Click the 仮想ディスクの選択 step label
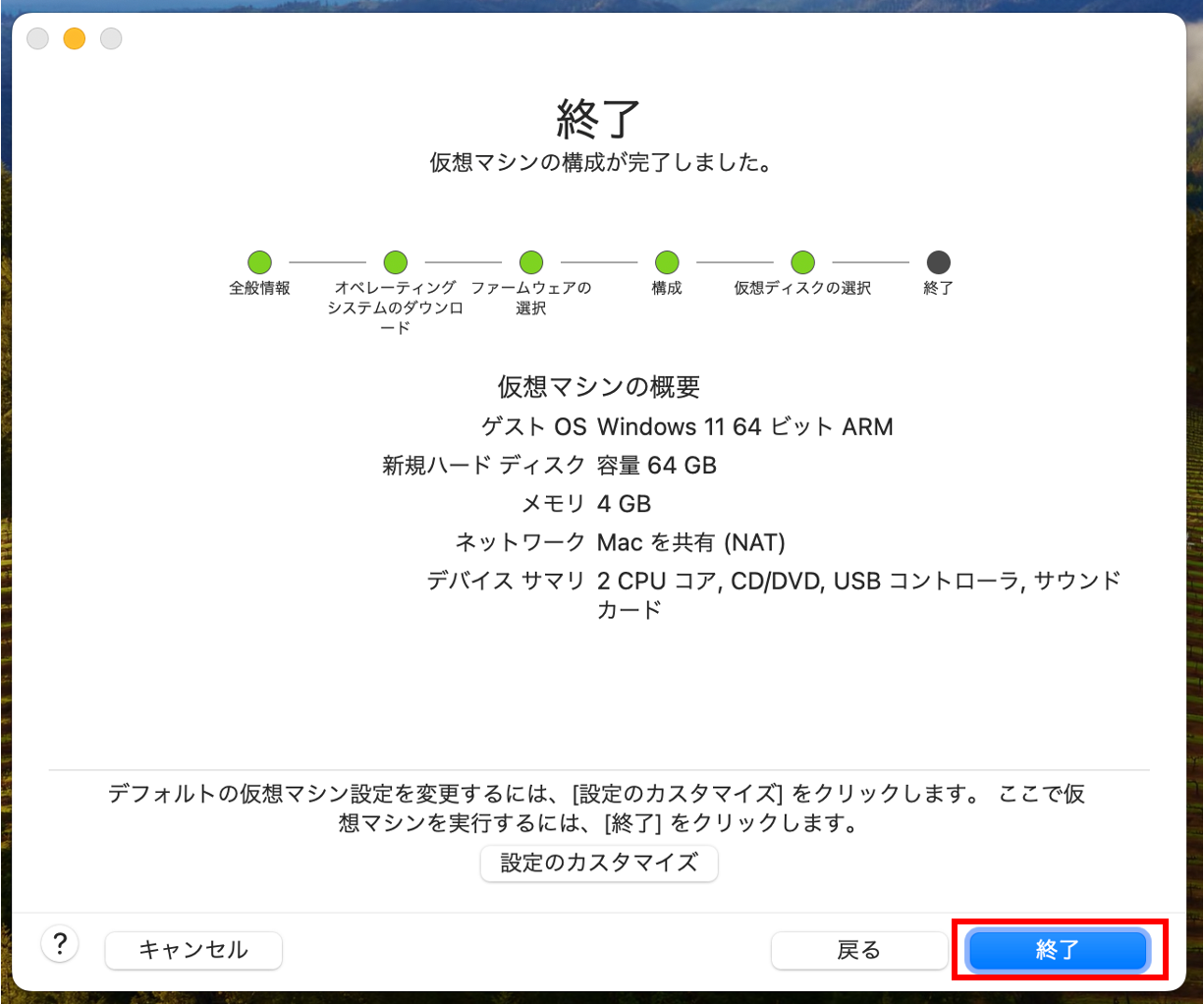 pyautogui.click(x=803, y=288)
